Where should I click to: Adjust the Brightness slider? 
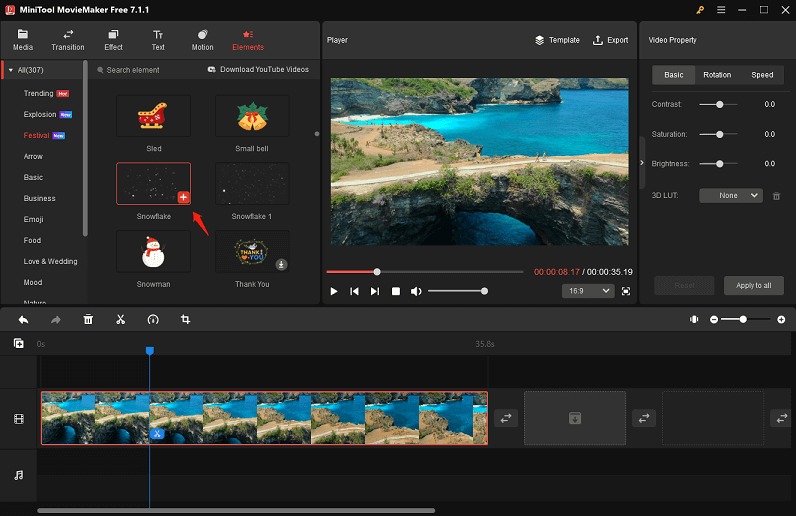[x=718, y=164]
